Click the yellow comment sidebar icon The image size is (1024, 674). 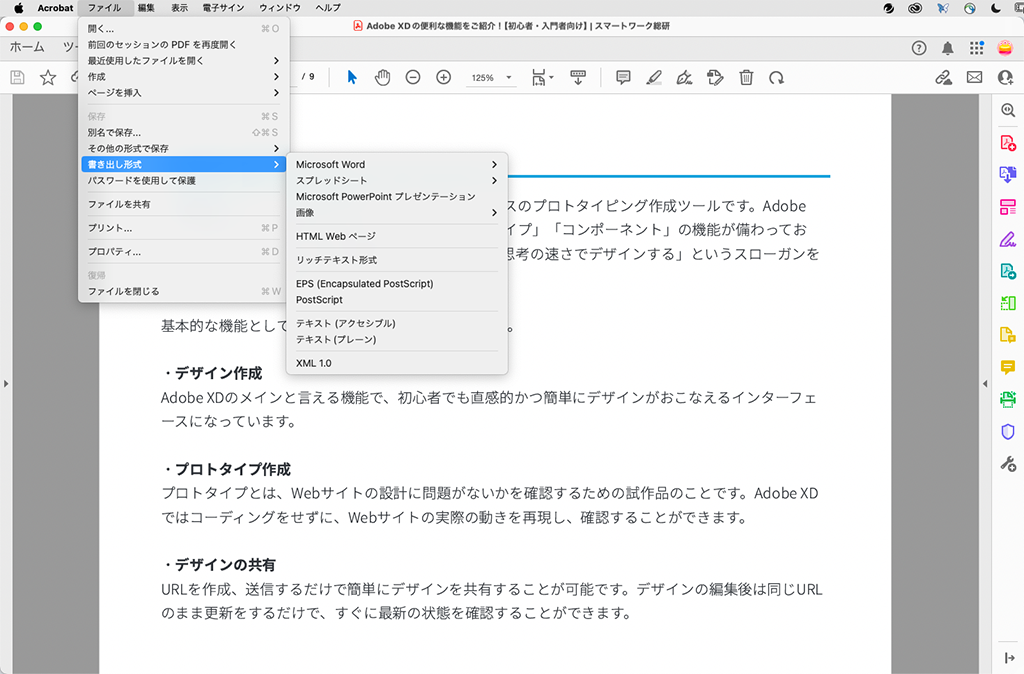1008,367
